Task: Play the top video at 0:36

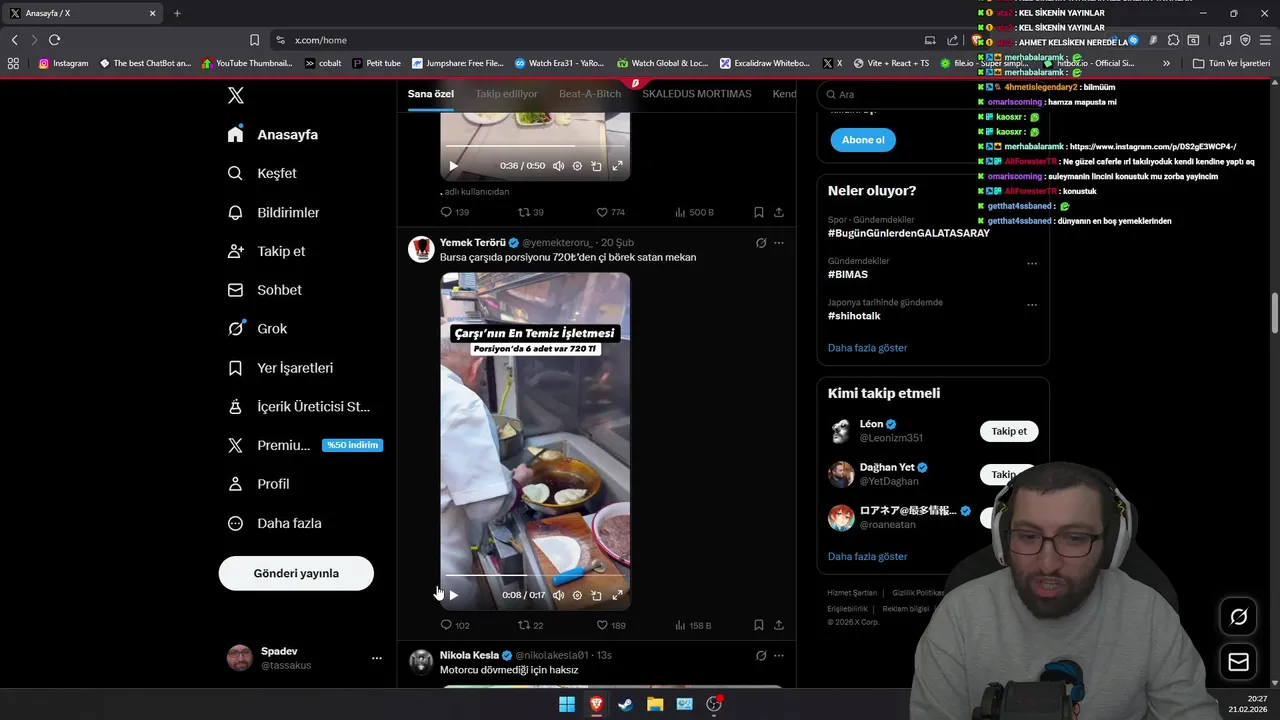Action: click(x=453, y=166)
